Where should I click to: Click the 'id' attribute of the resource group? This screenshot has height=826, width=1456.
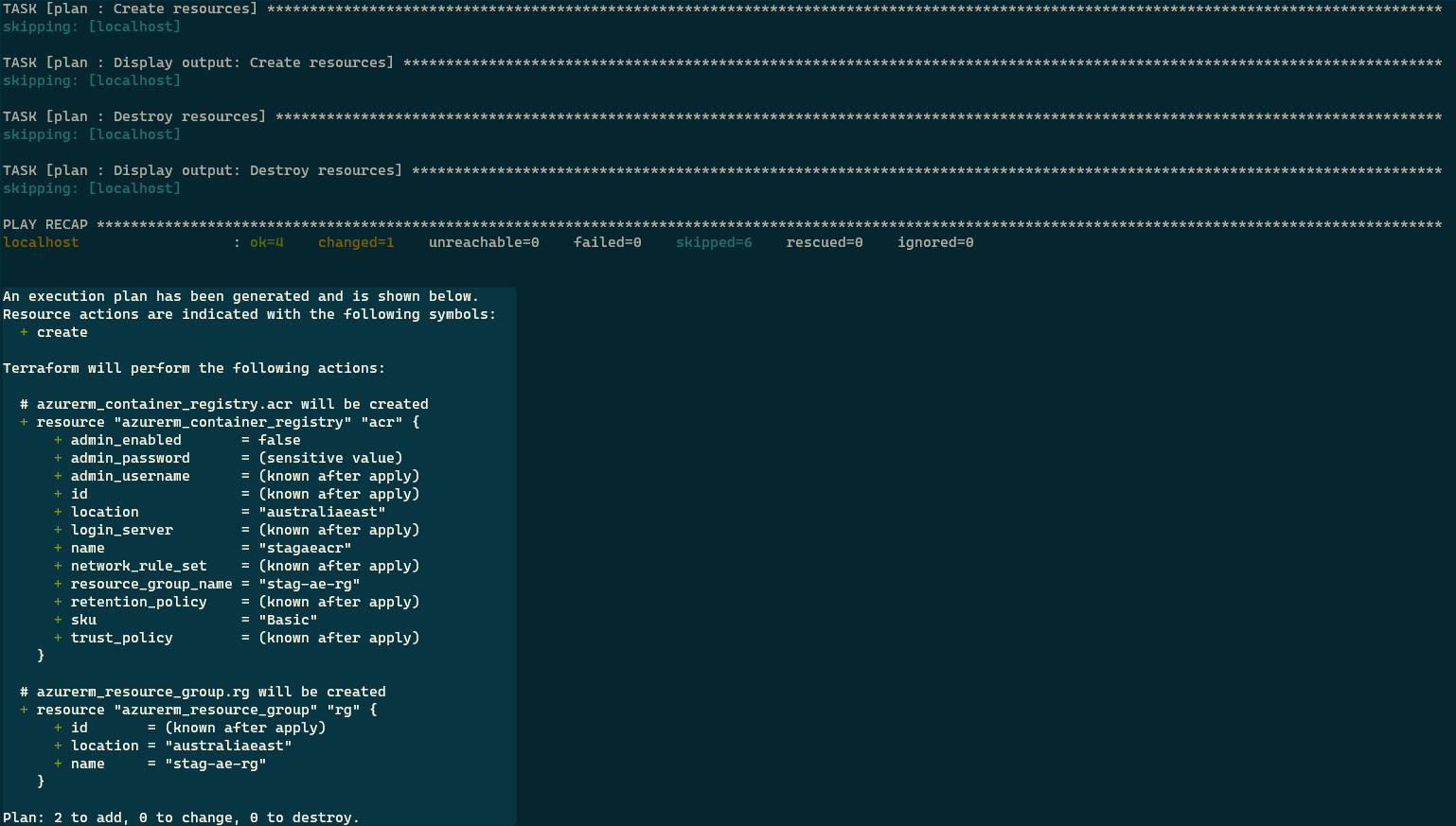pyautogui.click(x=80, y=728)
